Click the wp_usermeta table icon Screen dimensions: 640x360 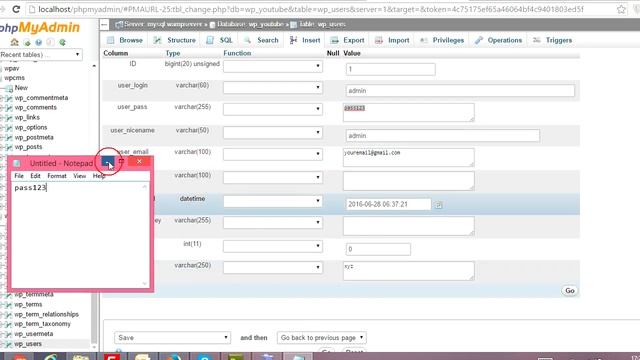(x=9, y=334)
